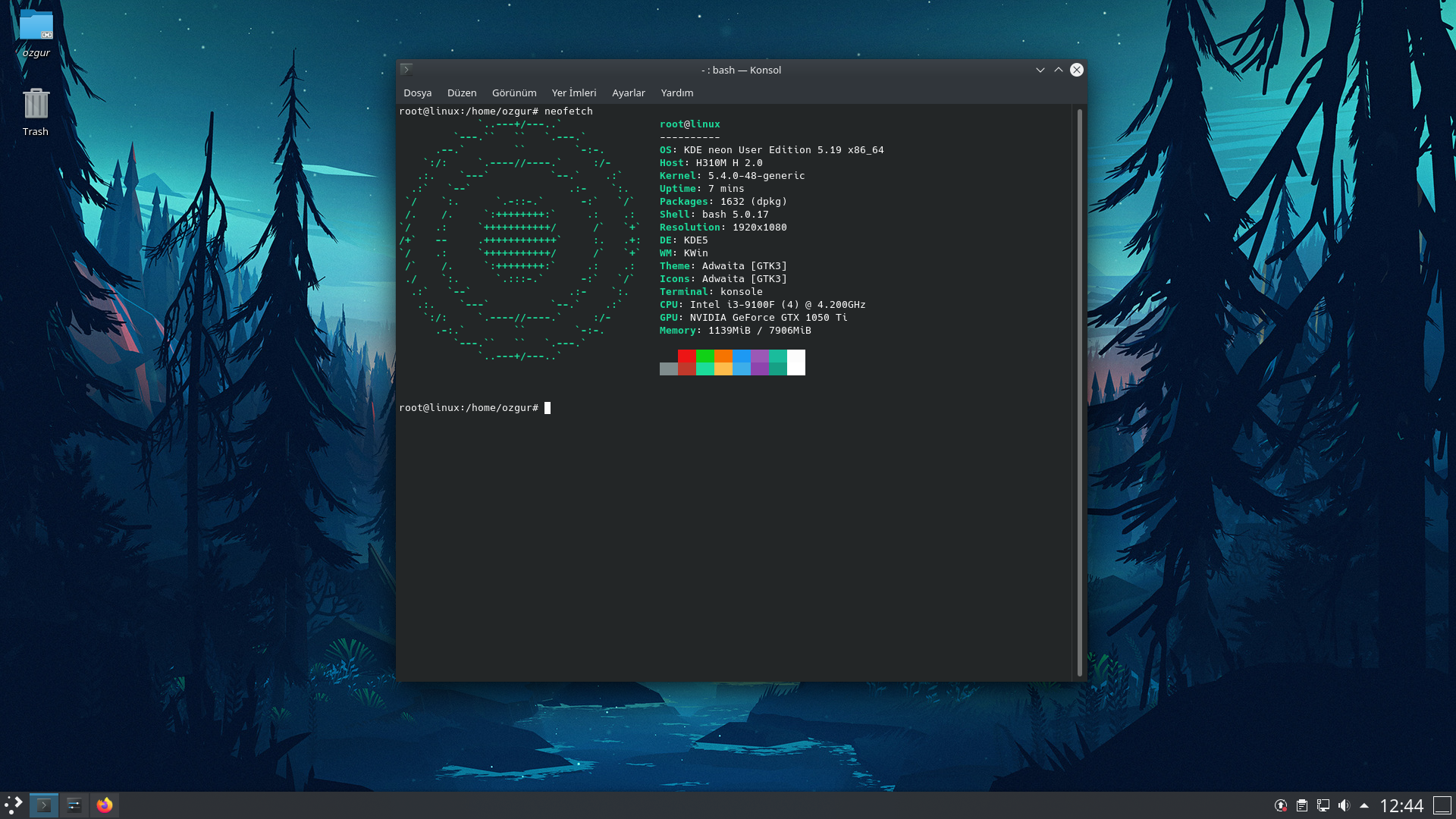Click the 'DE: KDE5' line
The width and height of the screenshot is (1456, 819).
[x=684, y=240]
